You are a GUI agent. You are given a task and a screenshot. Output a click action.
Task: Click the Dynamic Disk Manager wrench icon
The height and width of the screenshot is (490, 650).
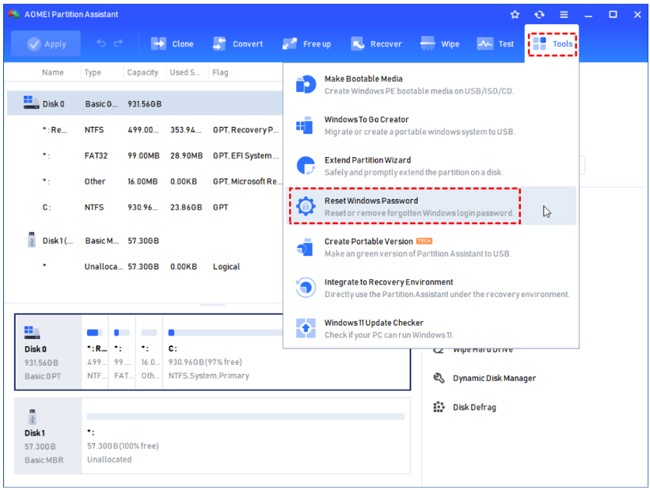pyautogui.click(x=439, y=378)
